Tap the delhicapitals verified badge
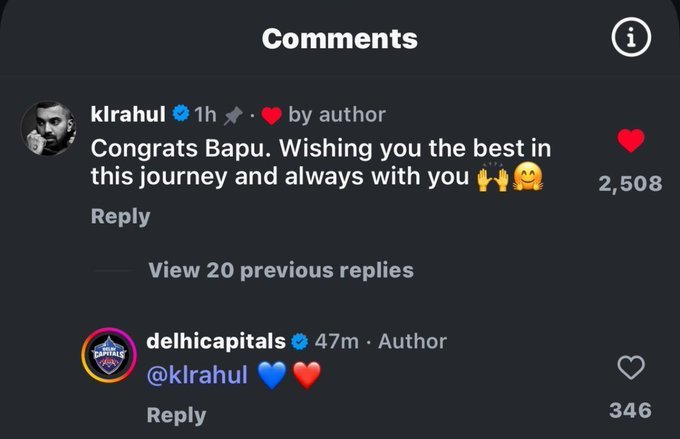Image resolution: width=680 pixels, height=439 pixels. [x=299, y=341]
